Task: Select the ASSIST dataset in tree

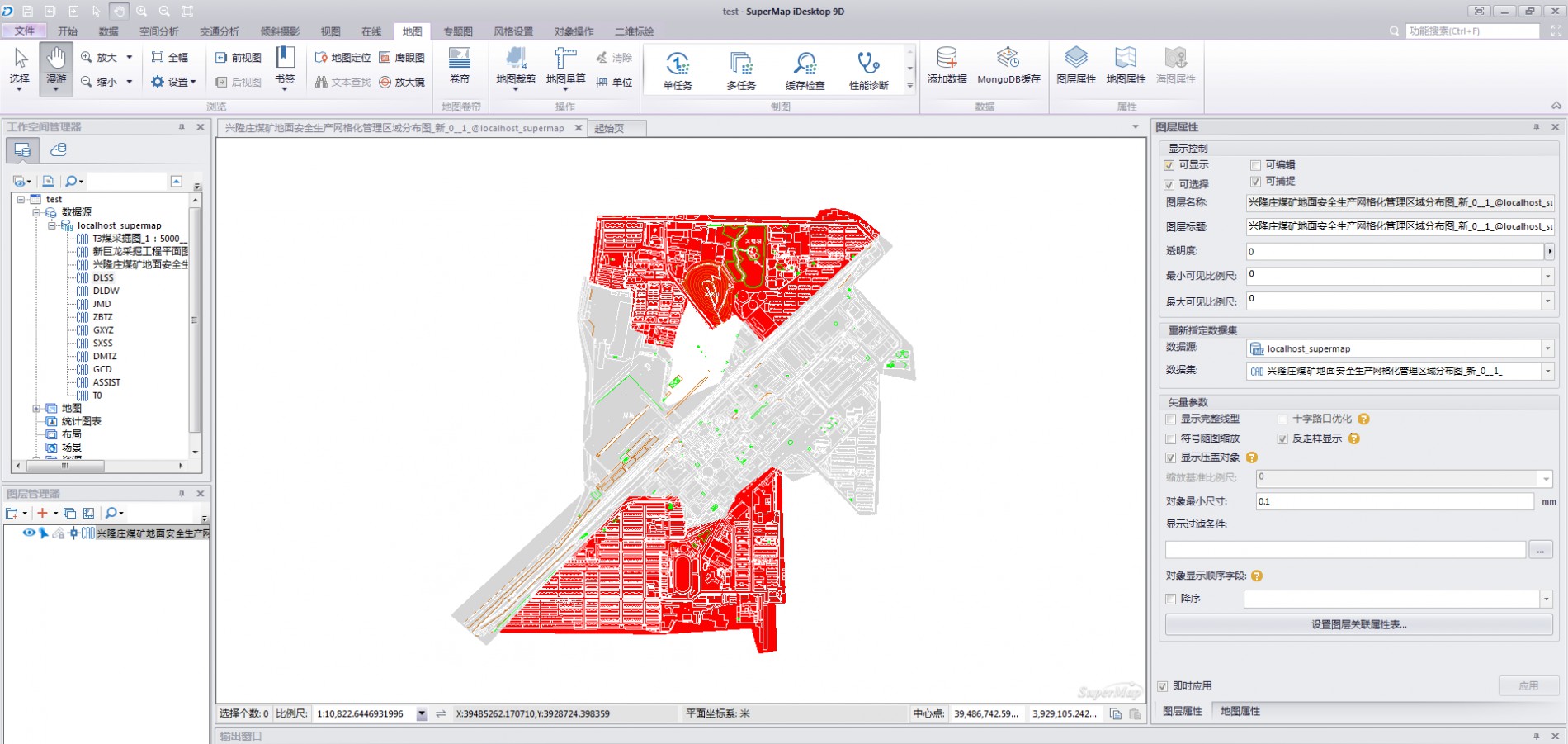Action: (106, 382)
